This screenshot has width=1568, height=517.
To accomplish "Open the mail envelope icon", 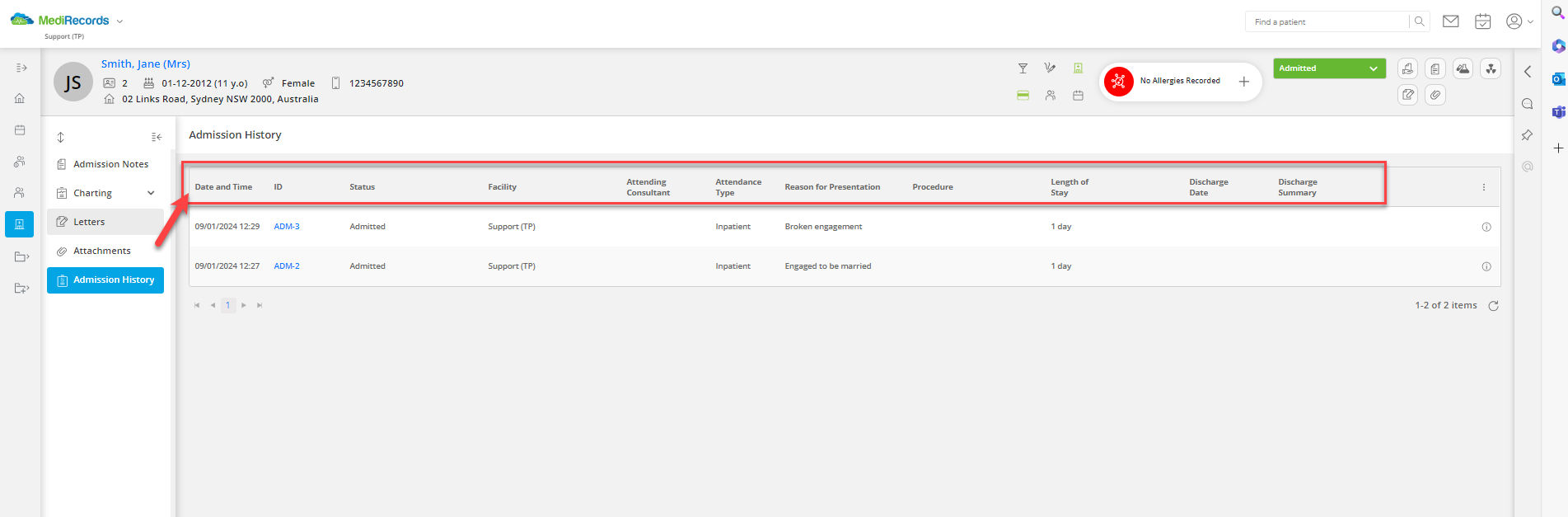I will tap(1451, 21).
